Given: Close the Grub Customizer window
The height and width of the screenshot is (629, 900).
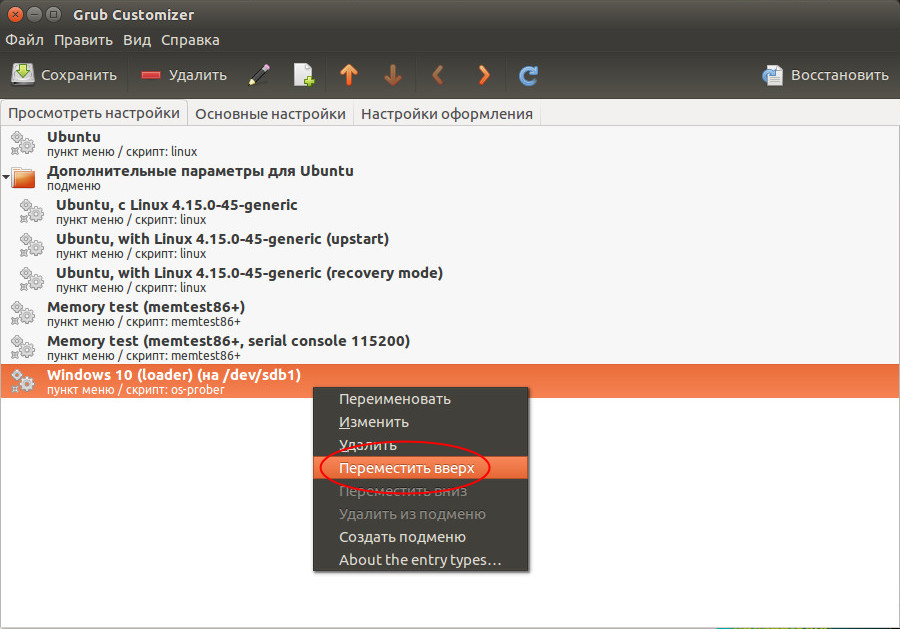Looking at the screenshot, I should [x=15, y=14].
